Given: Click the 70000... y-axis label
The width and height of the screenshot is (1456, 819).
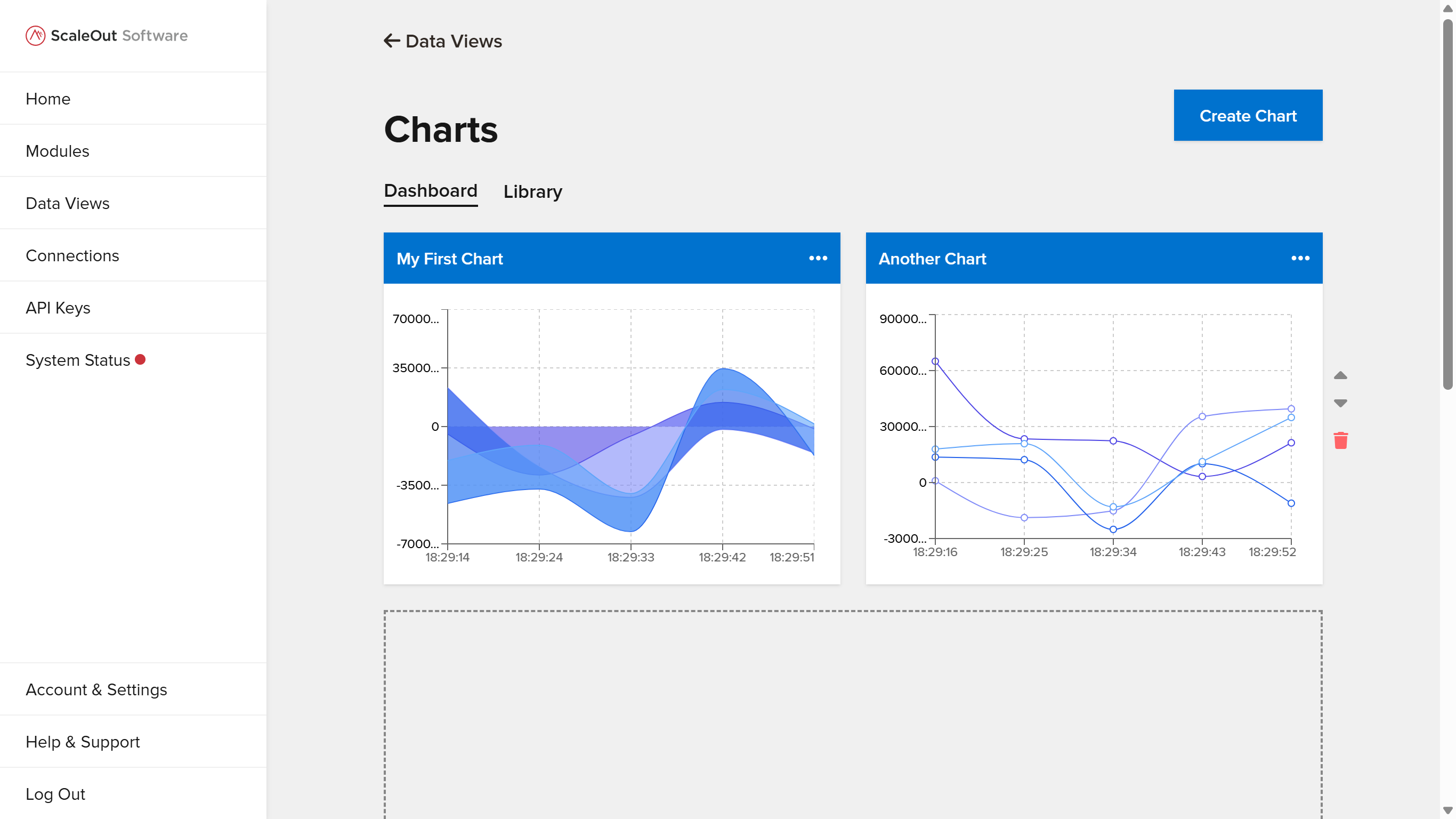Looking at the screenshot, I should pos(416,319).
